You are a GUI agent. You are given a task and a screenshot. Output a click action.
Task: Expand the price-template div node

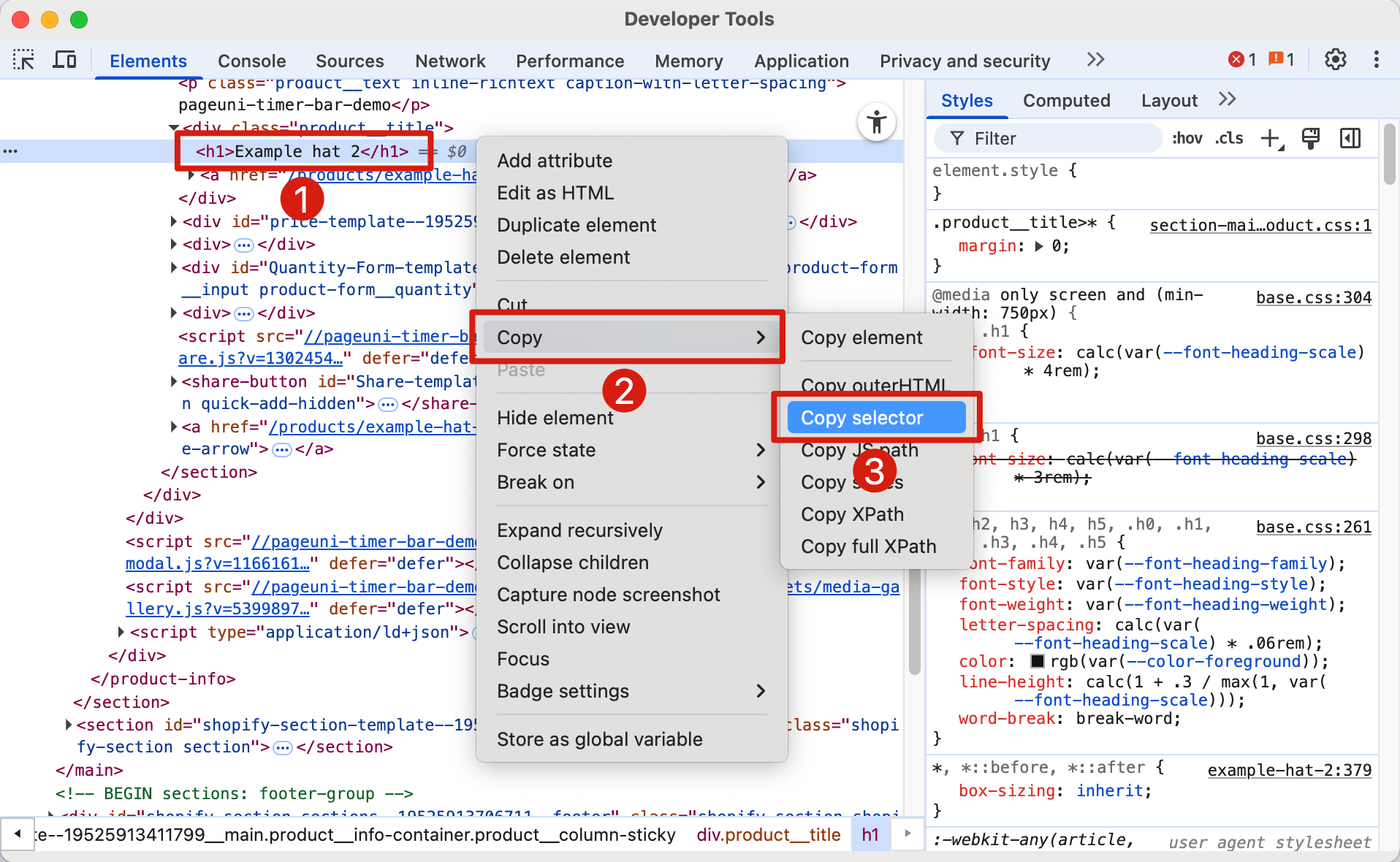[174, 221]
